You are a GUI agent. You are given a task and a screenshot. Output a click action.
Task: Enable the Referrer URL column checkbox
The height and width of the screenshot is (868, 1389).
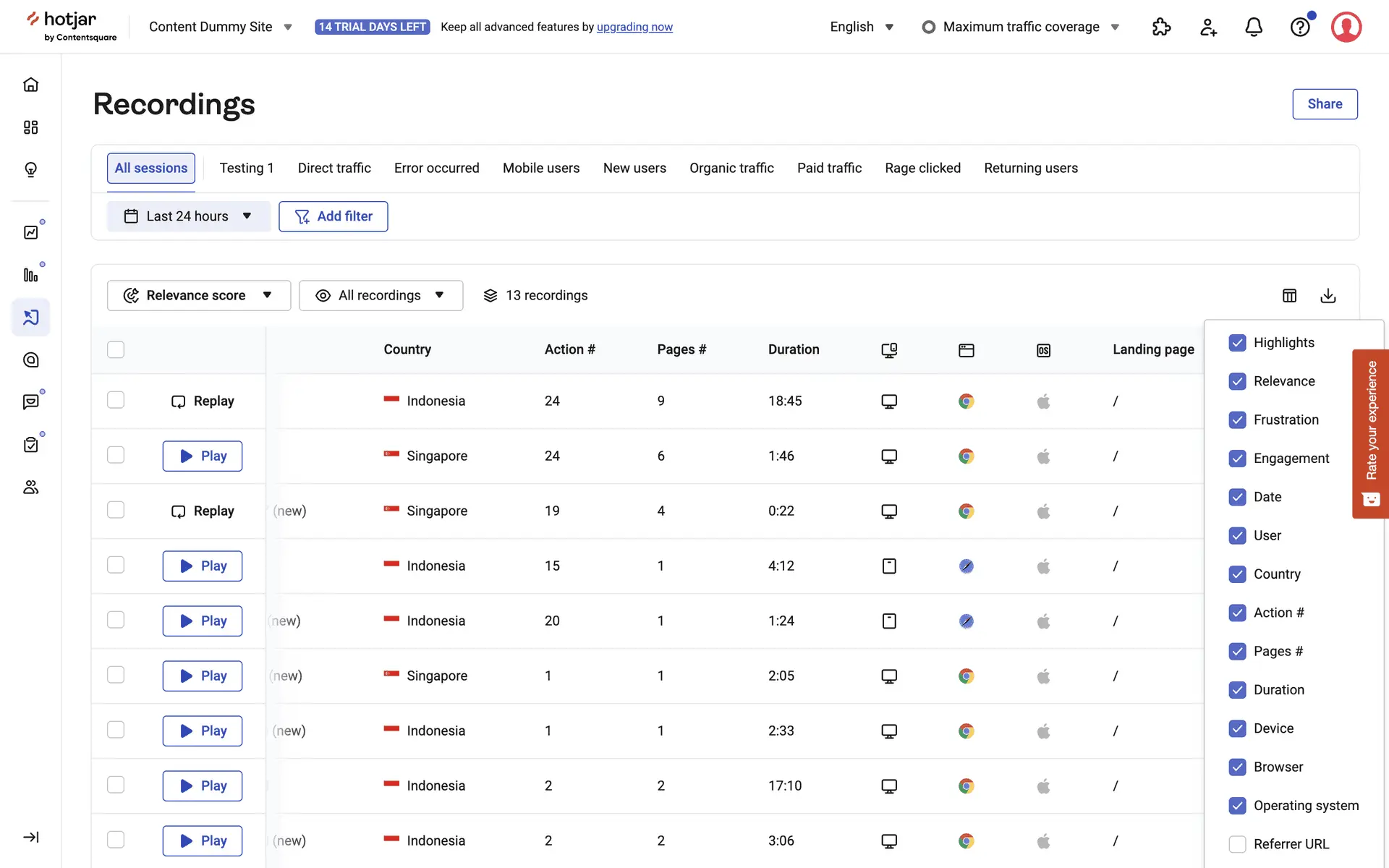tap(1237, 843)
